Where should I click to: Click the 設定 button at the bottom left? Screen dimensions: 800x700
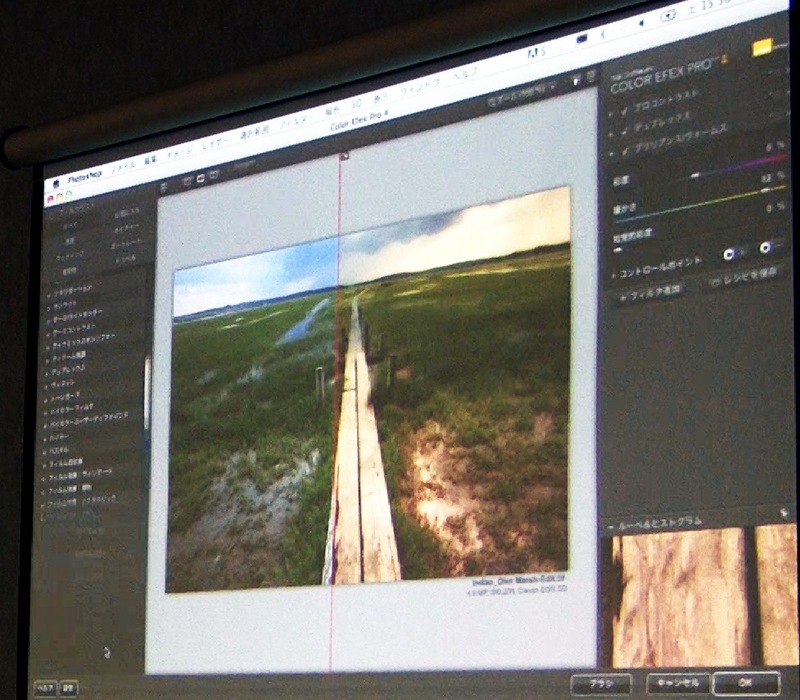(x=68, y=688)
